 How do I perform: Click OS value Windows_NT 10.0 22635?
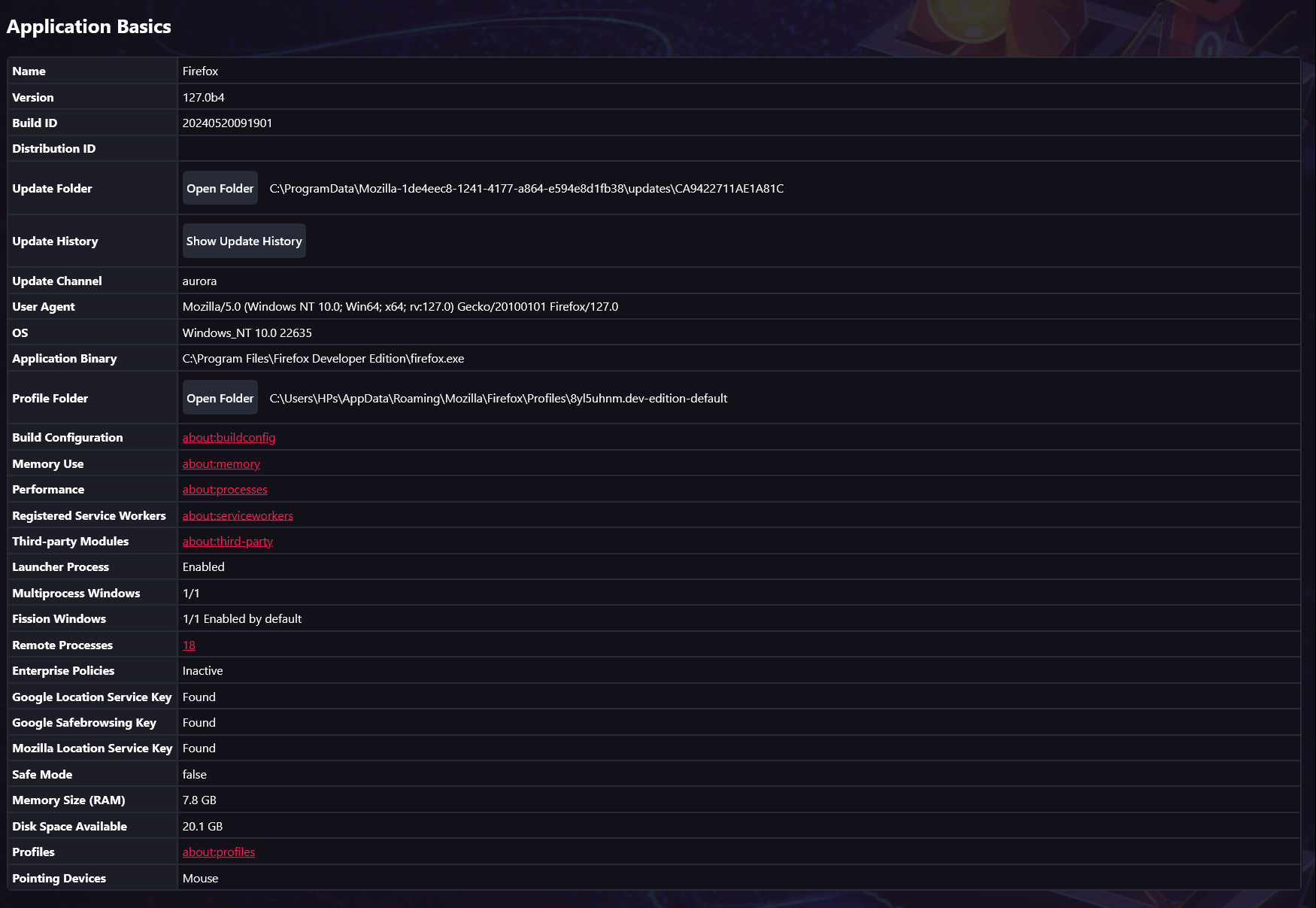[x=247, y=333]
